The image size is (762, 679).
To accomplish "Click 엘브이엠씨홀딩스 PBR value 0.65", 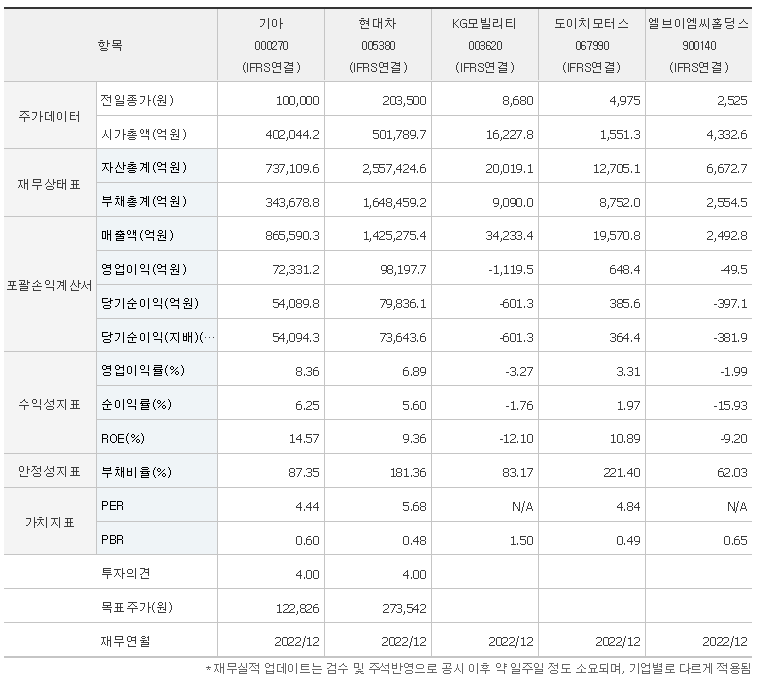I will [735, 540].
